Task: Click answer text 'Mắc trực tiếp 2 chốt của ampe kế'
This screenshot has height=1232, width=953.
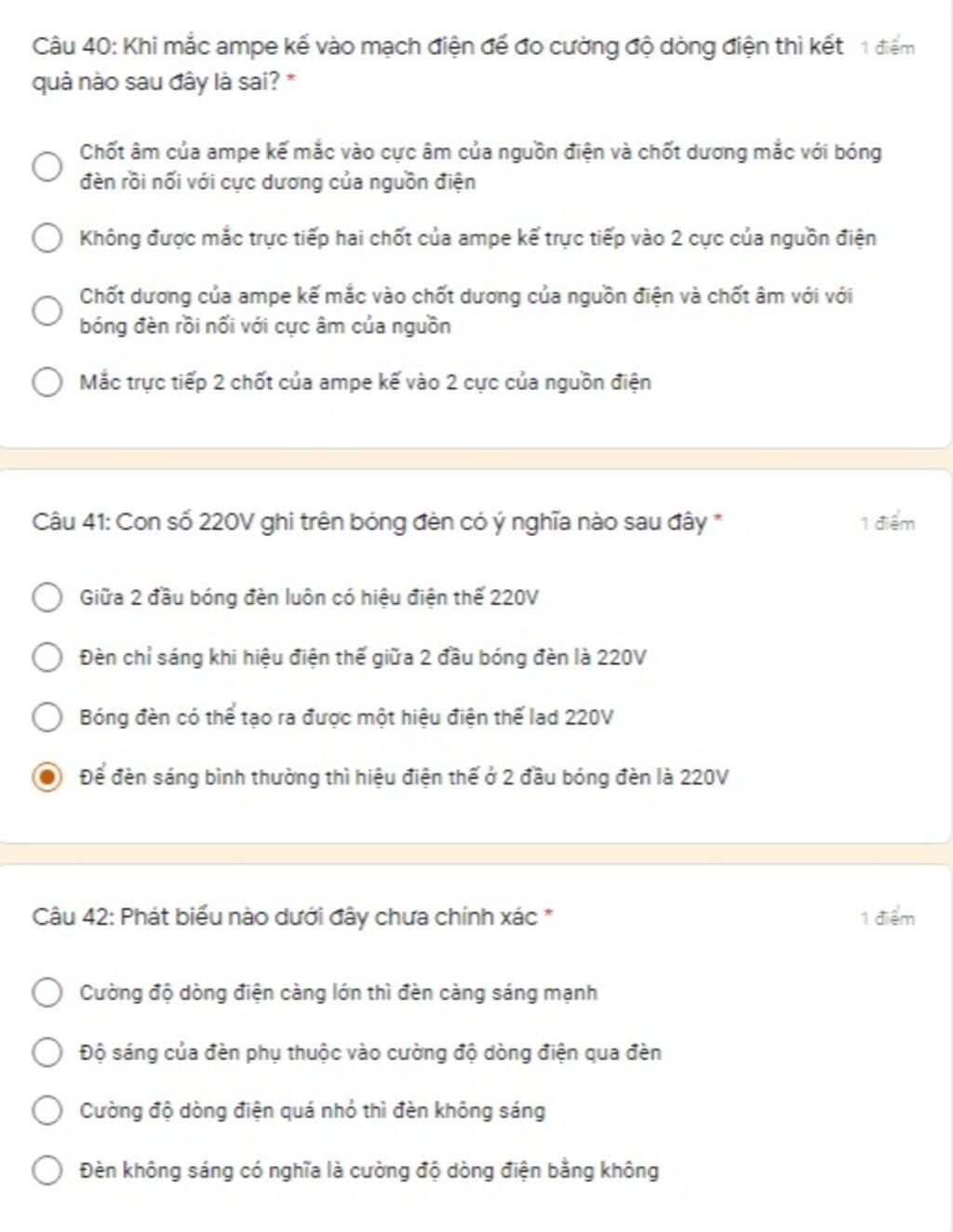Action: tap(365, 382)
